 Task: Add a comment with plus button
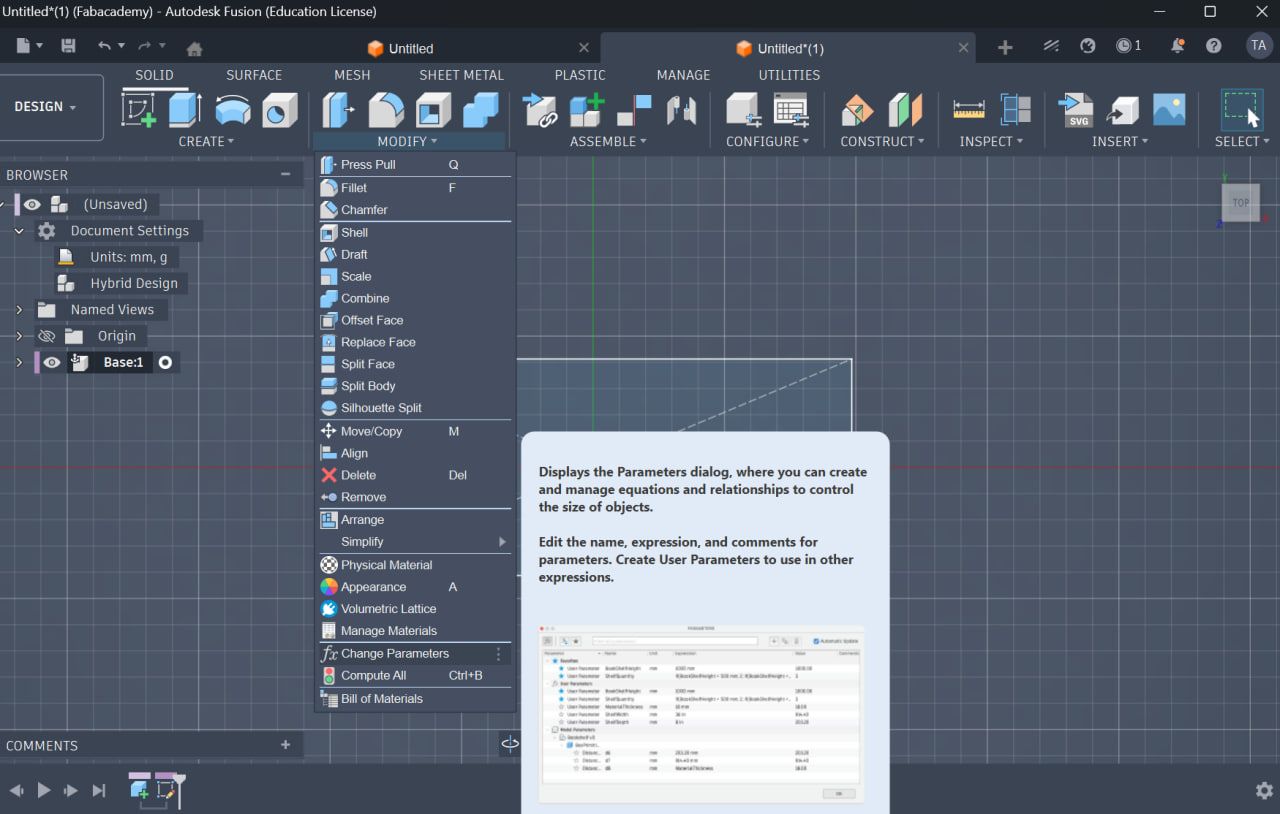click(x=285, y=745)
